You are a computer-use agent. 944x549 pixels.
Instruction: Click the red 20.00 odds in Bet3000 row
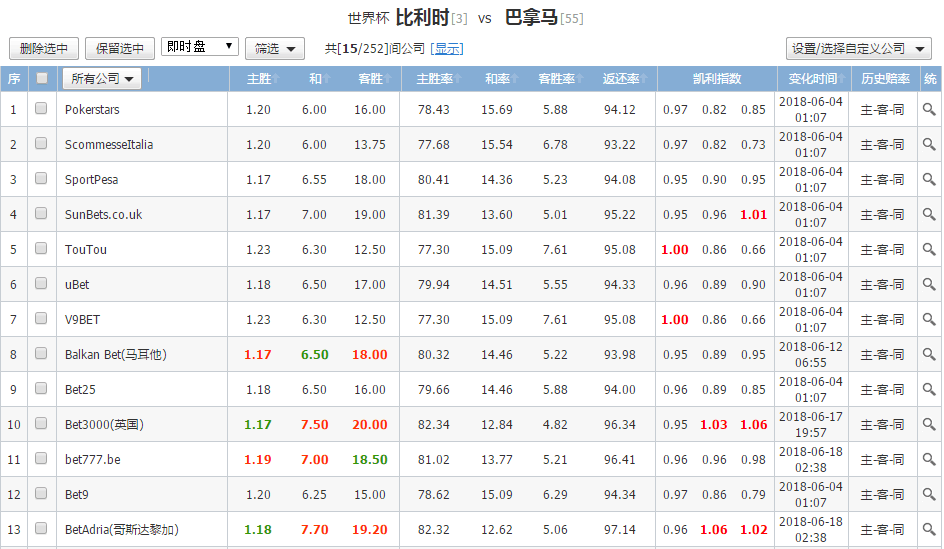[x=370, y=424]
